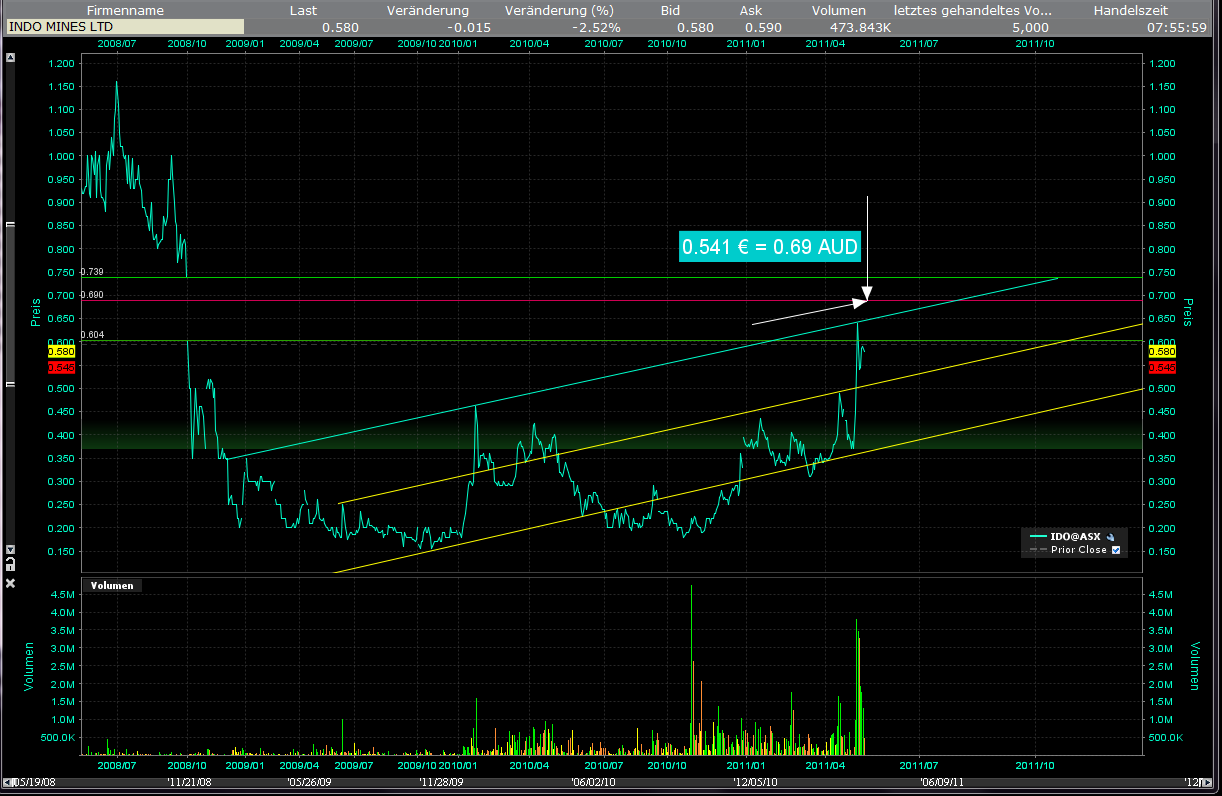1222x796 pixels.
Task: Click the horizontal time scrollbar at '06/02/10
Action: coord(593,781)
